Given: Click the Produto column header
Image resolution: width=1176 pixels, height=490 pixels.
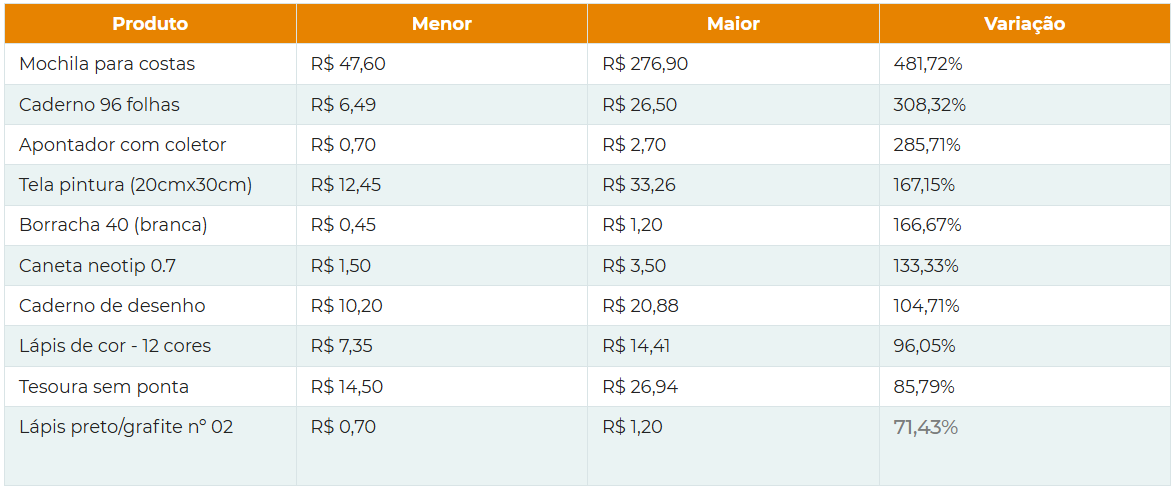Looking at the screenshot, I should 150,24.
